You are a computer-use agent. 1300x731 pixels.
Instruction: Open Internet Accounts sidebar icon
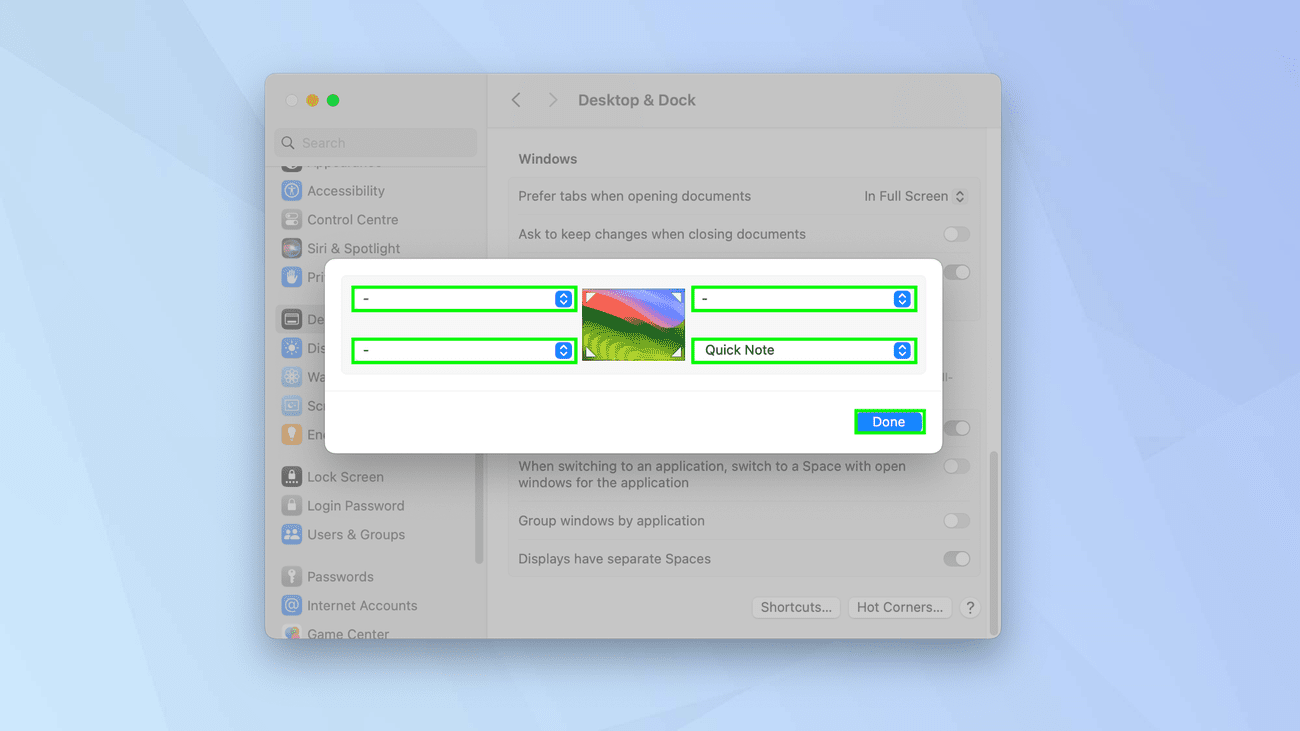292,606
